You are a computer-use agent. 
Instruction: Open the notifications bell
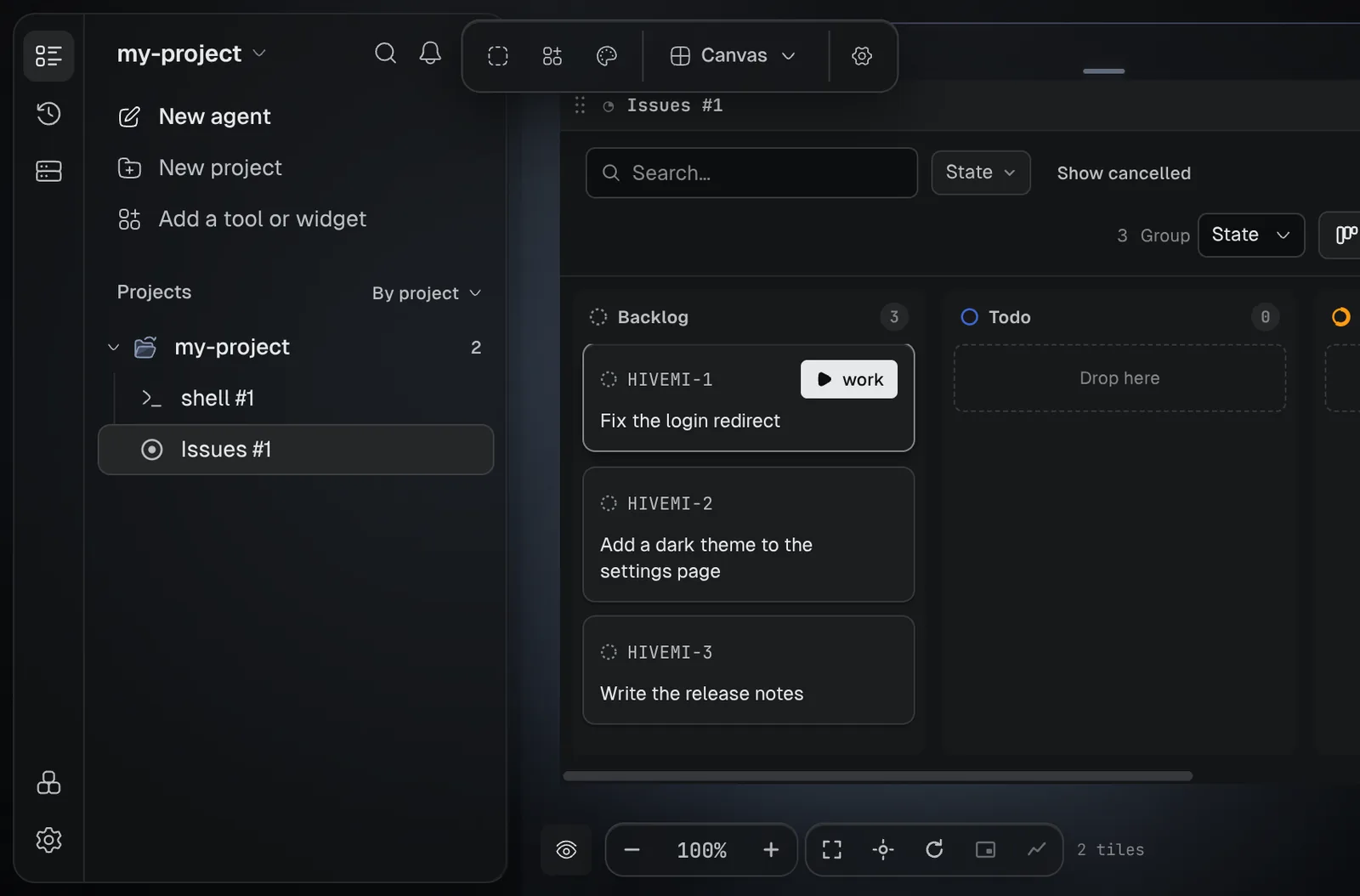click(430, 54)
